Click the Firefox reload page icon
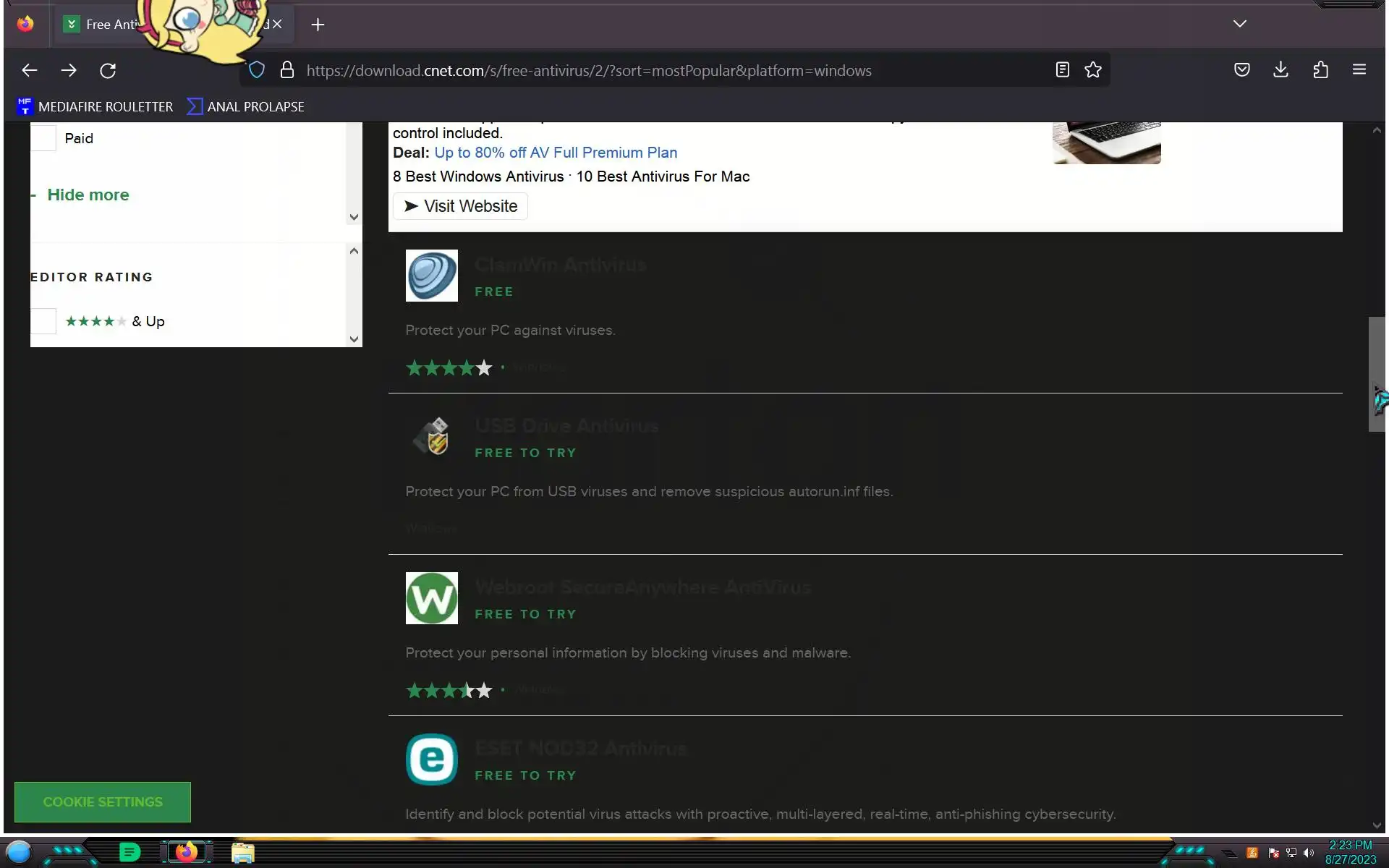The image size is (1389, 868). click(x=108, y=70)
